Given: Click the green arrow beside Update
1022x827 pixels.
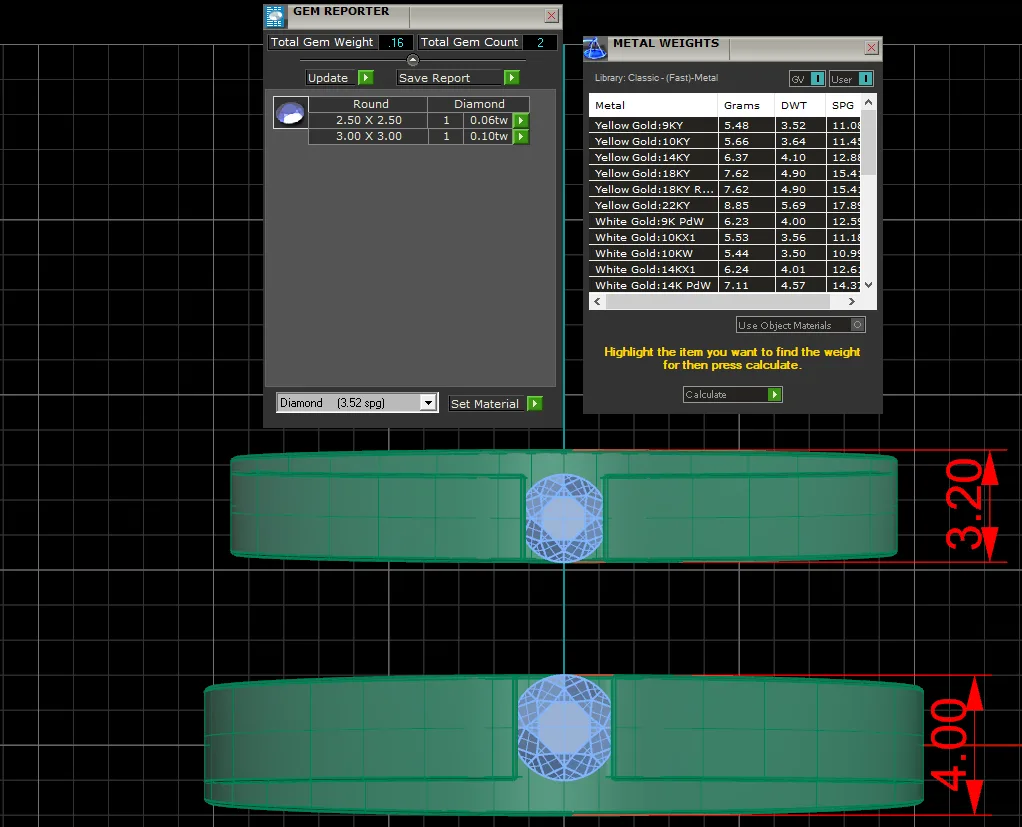Looking at the screenshot, I should click(366, 78).
